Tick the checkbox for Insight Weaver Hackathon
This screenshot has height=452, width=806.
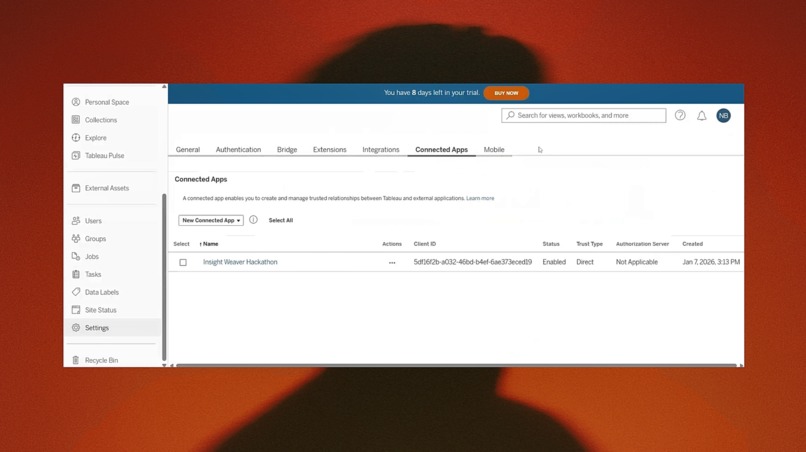(183, 262)
